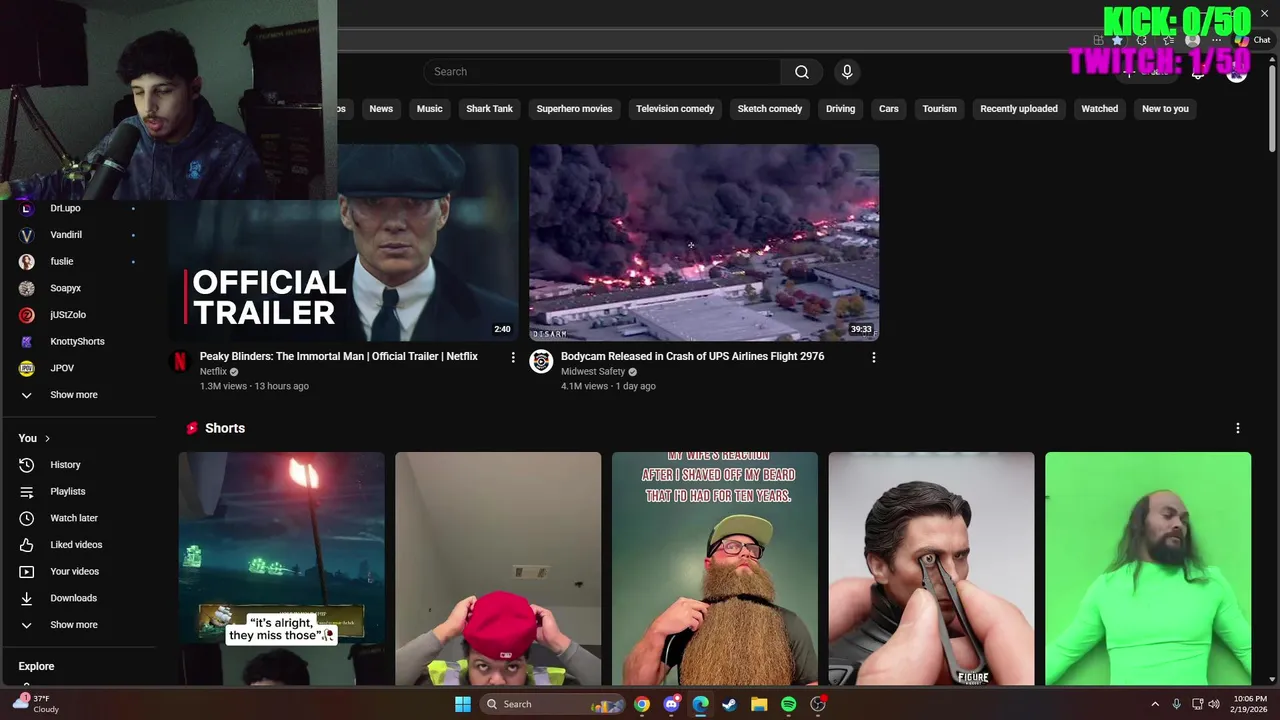1280x720 pixels.
Task: Open File Explorer from the taskbar
Action: (759, 704)
